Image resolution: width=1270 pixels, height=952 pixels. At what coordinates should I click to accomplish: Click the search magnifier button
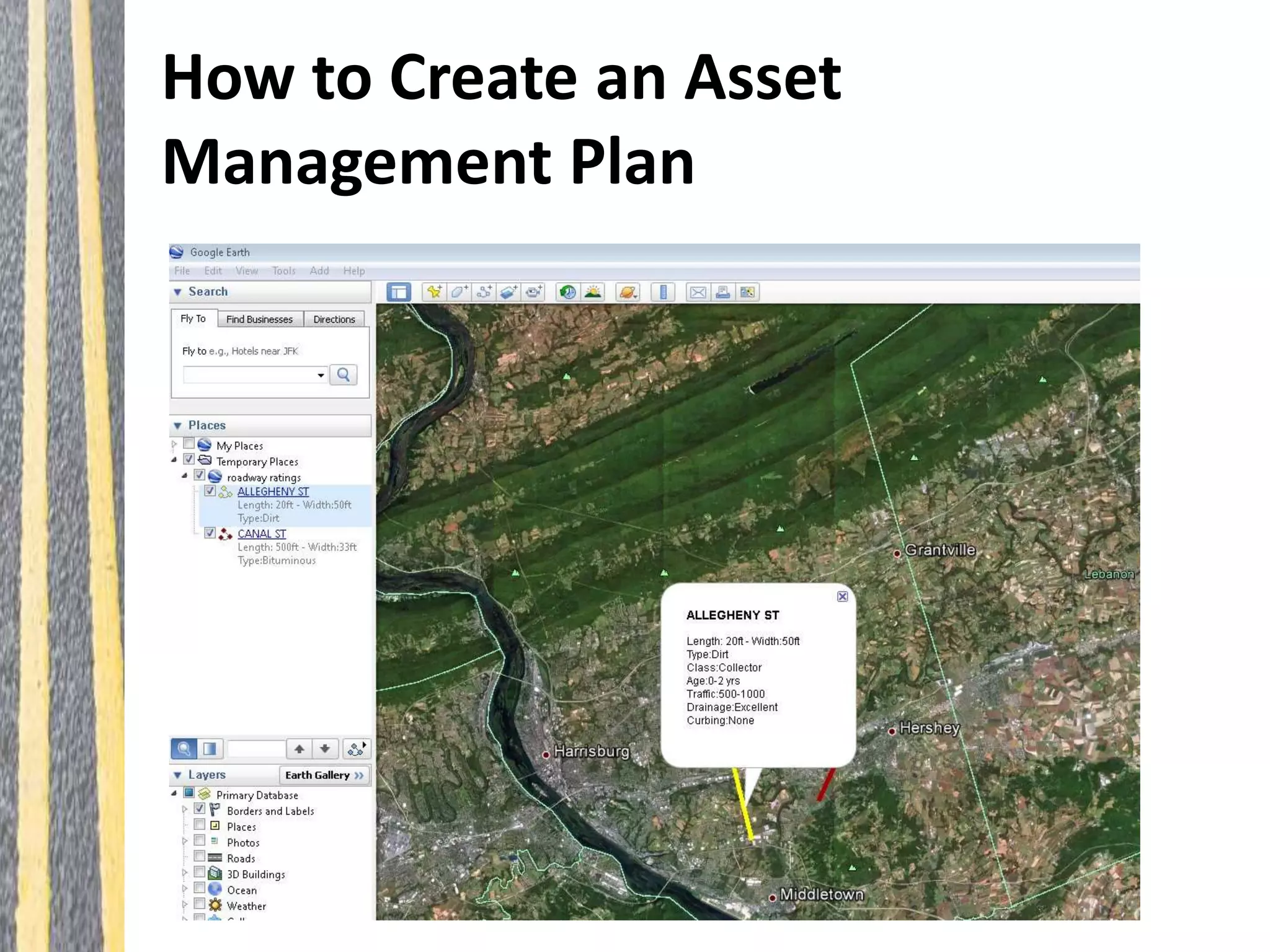343,374
